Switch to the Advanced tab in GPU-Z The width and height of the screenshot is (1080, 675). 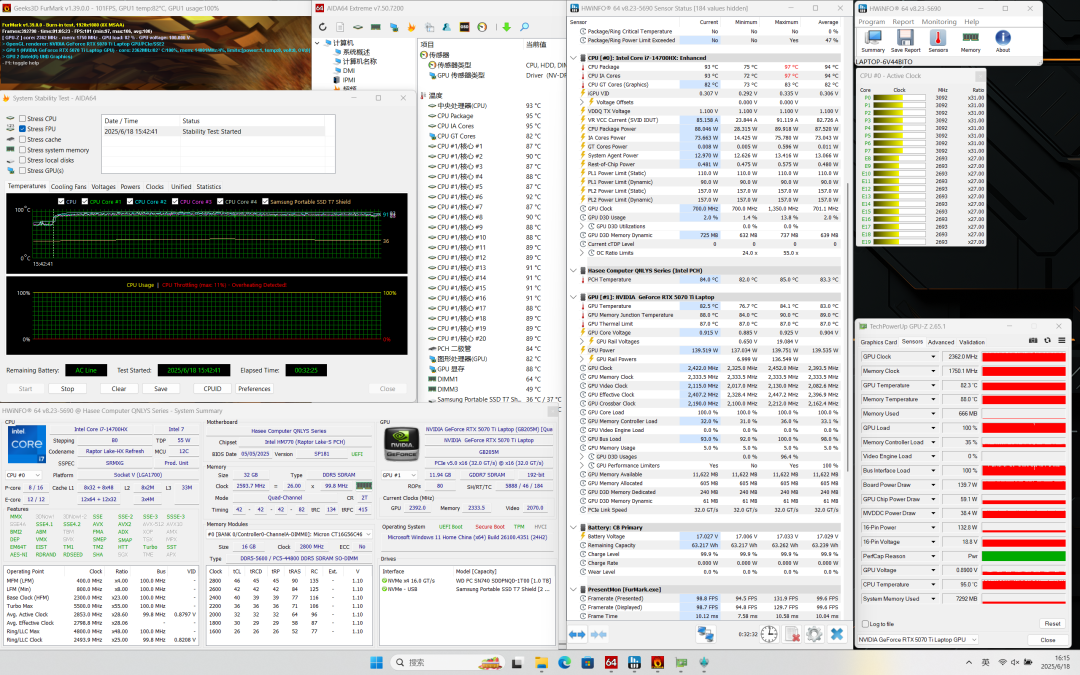[x=941, y=342]
